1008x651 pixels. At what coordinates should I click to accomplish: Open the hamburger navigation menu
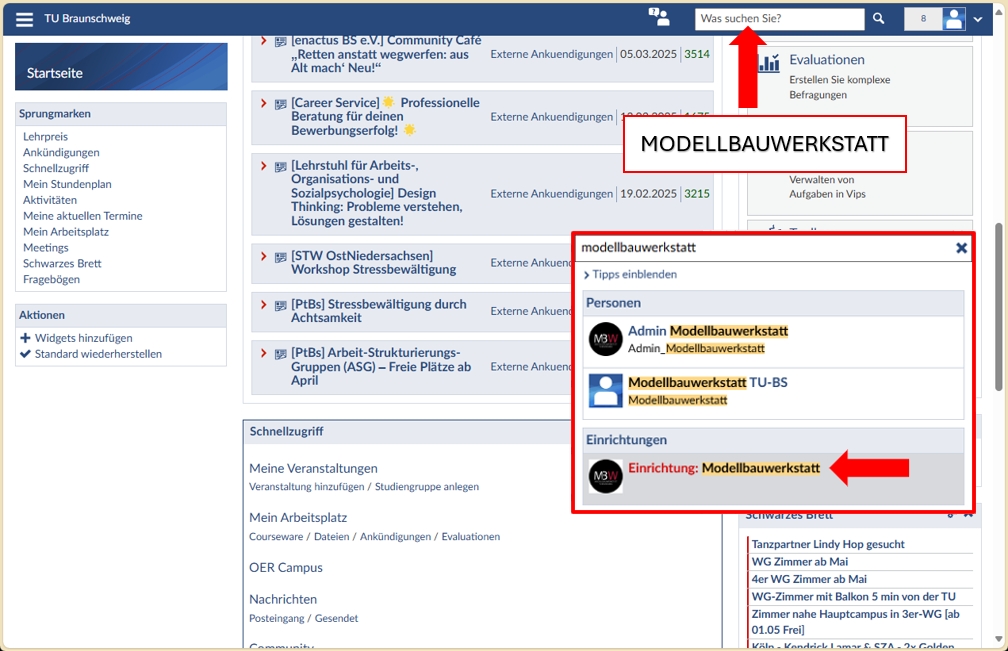coord(24,19)
